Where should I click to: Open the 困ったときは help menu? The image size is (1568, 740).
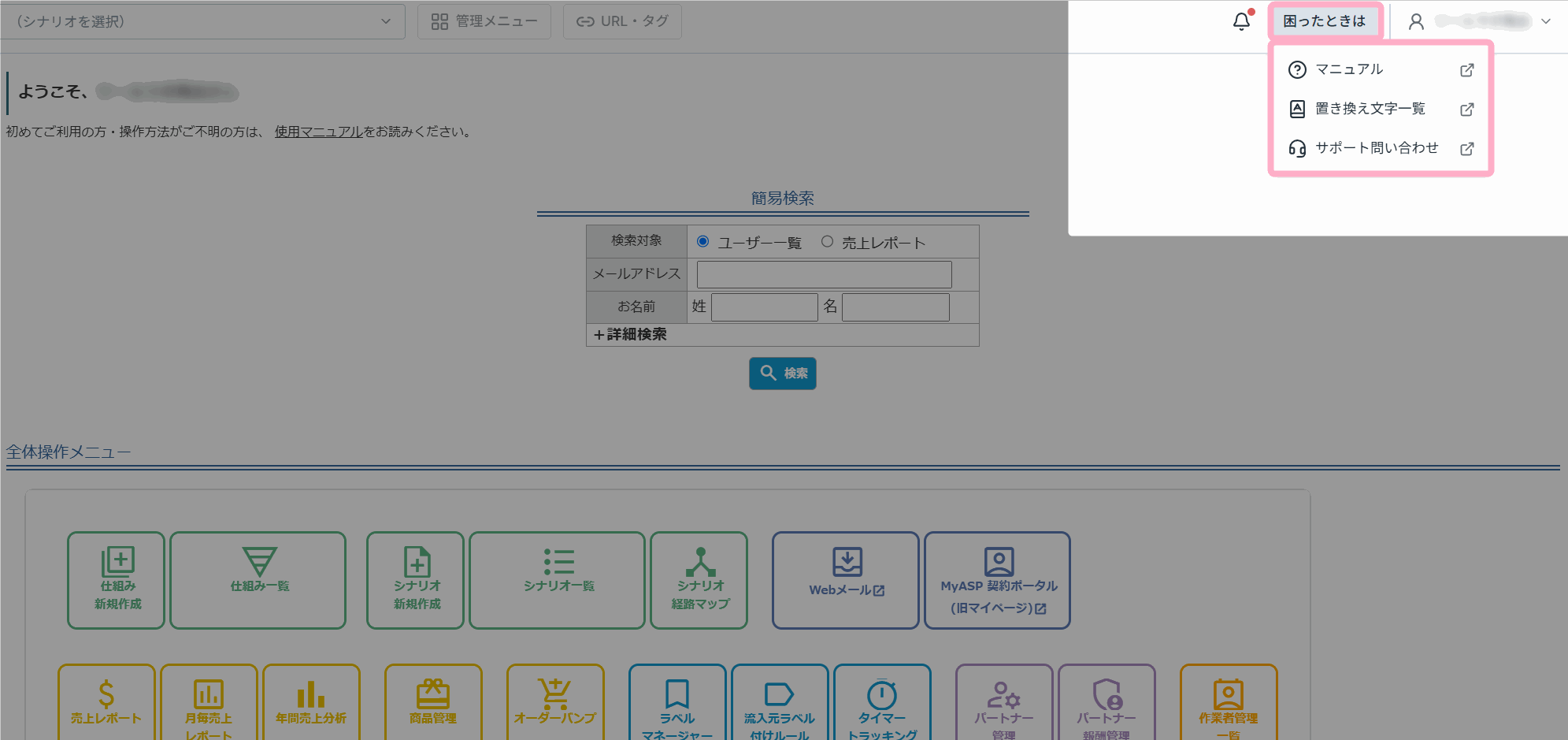pyautogui.click(x=1325, y=21)
